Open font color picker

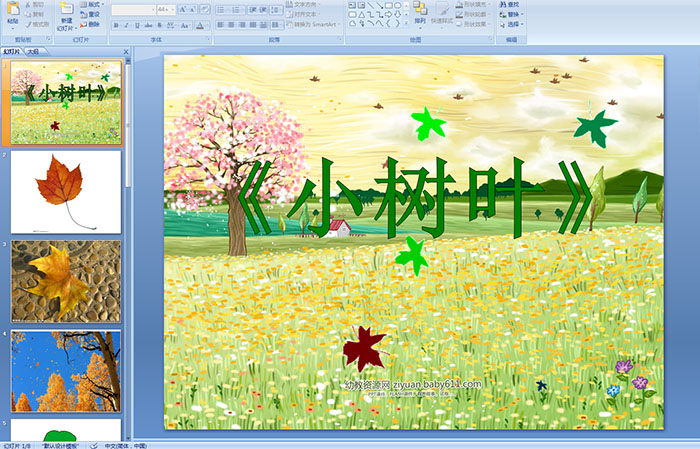(201, 25)
